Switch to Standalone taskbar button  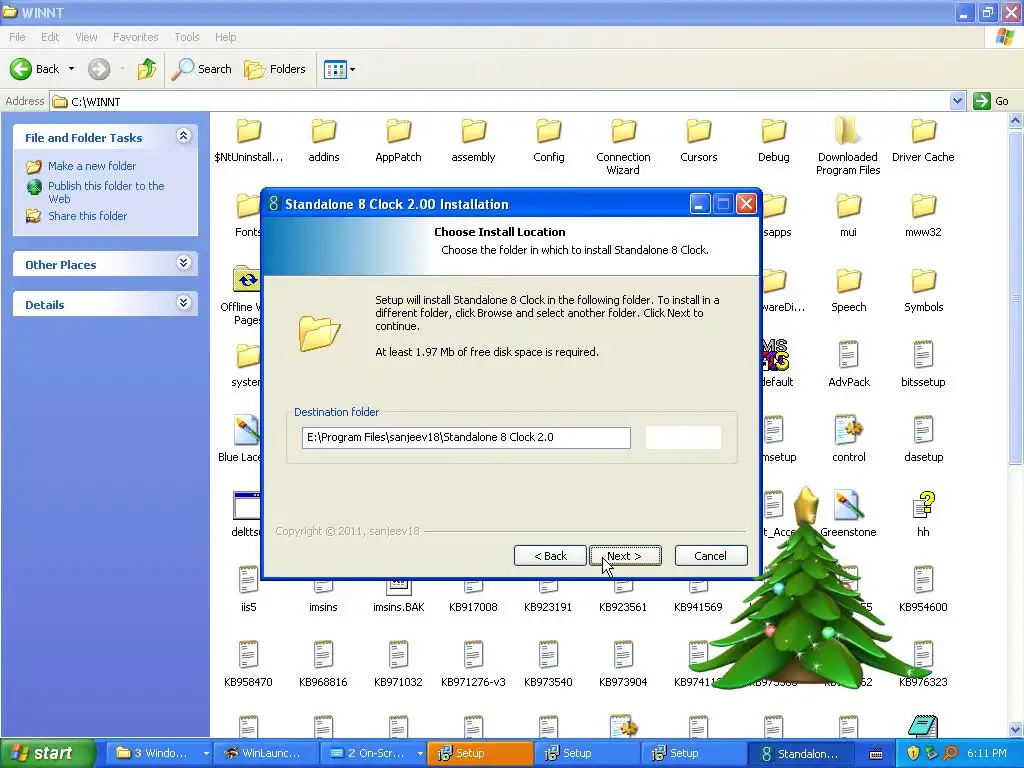(x=801, y=753)
